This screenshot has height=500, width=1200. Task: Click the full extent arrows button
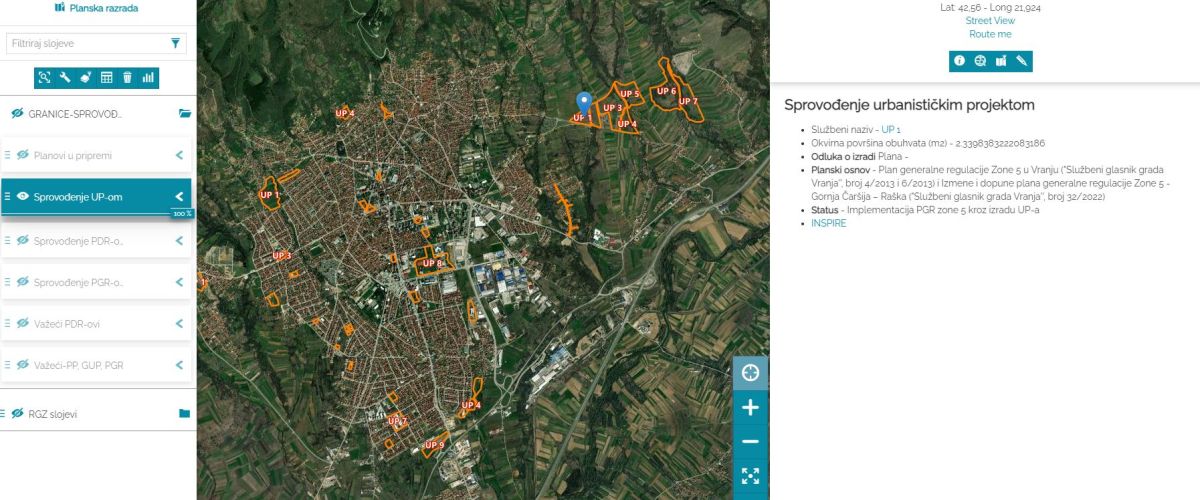750,476
